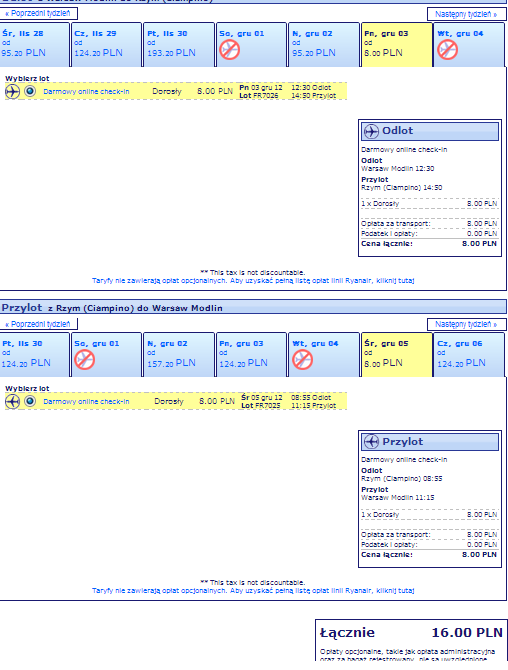Go to next week for the outbound flight
The height and width of the screenshot is (670, 508).
pos(466,14)
